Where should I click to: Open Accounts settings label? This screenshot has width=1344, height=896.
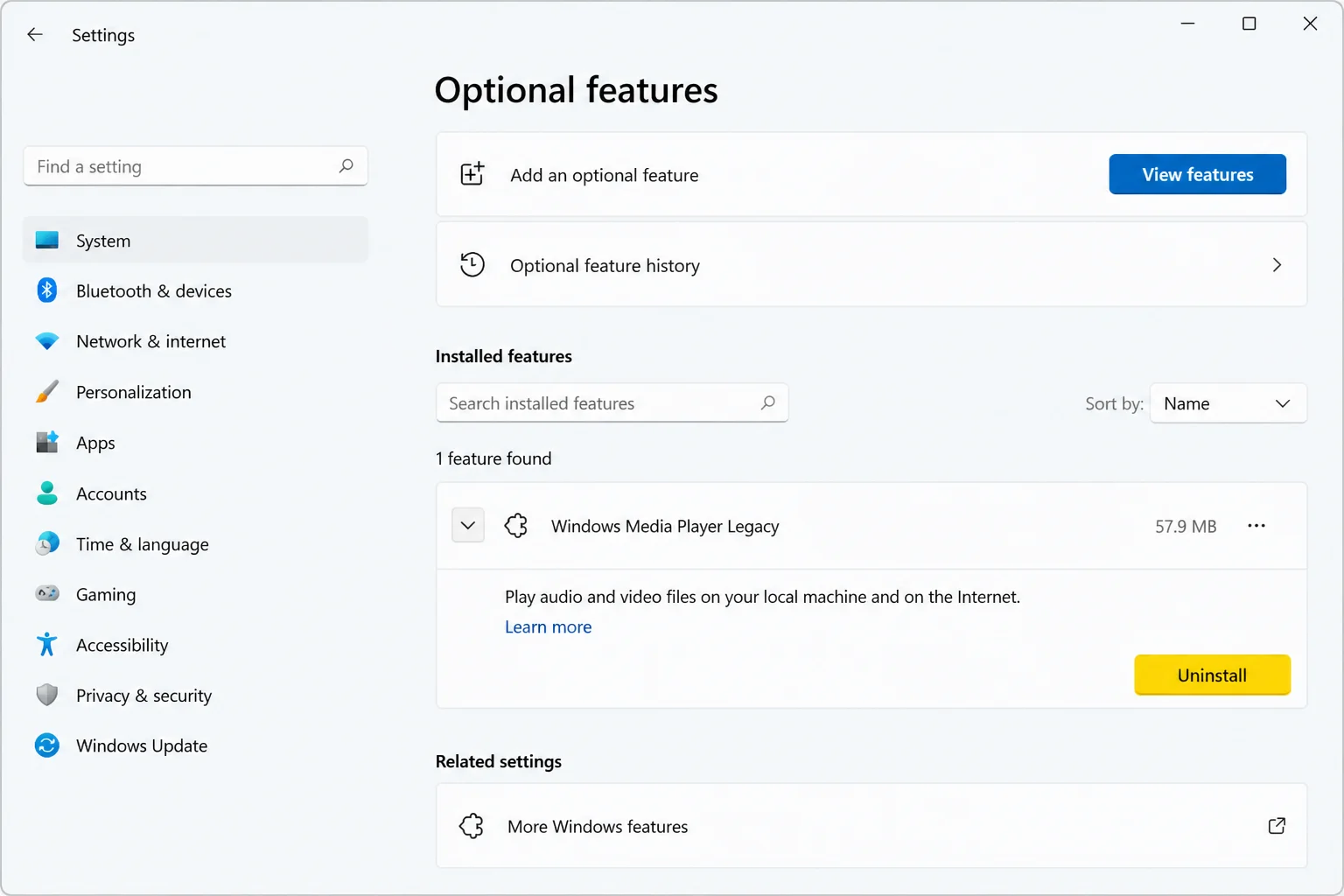pos(111,493)
